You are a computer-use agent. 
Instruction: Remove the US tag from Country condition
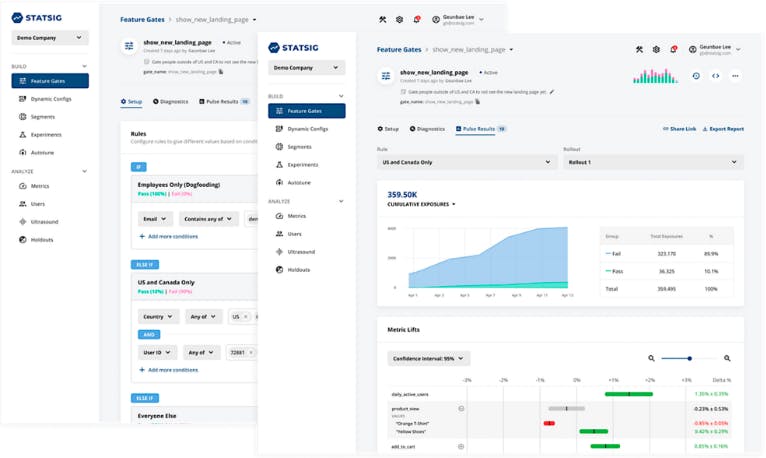tap(246, 316)
